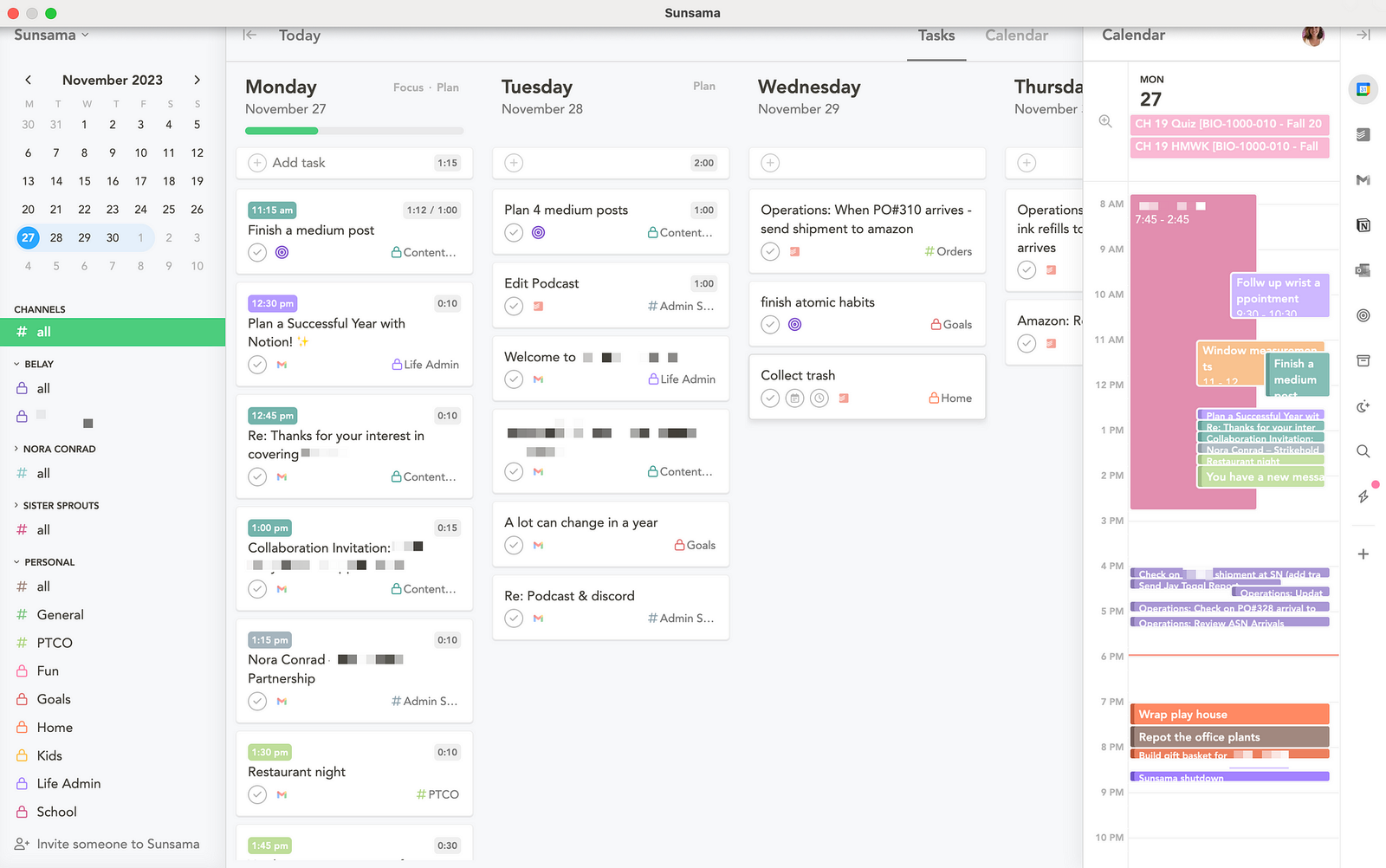Screen dimensions: 1386x868
Task: Open the Outlook integration icon
Action: coord(1363,270)
